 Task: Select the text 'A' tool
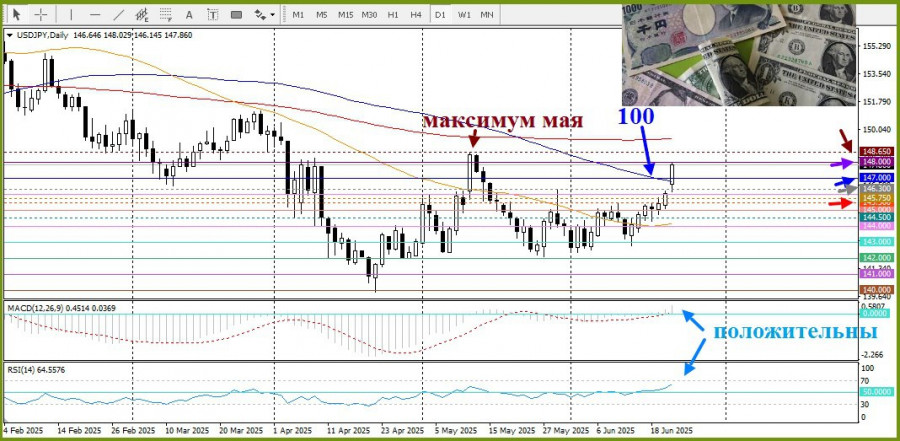point(189,14)
